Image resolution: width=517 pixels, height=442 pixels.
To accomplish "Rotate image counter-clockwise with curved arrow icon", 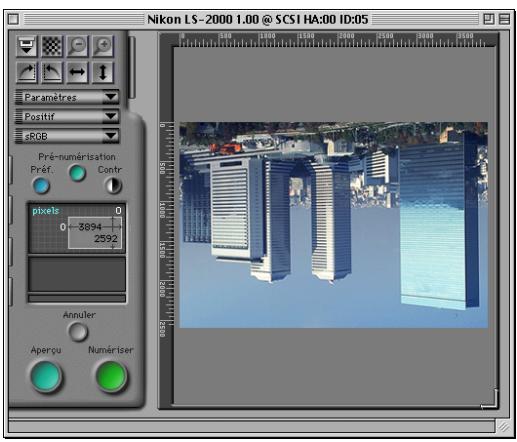I will coord(52,72).
